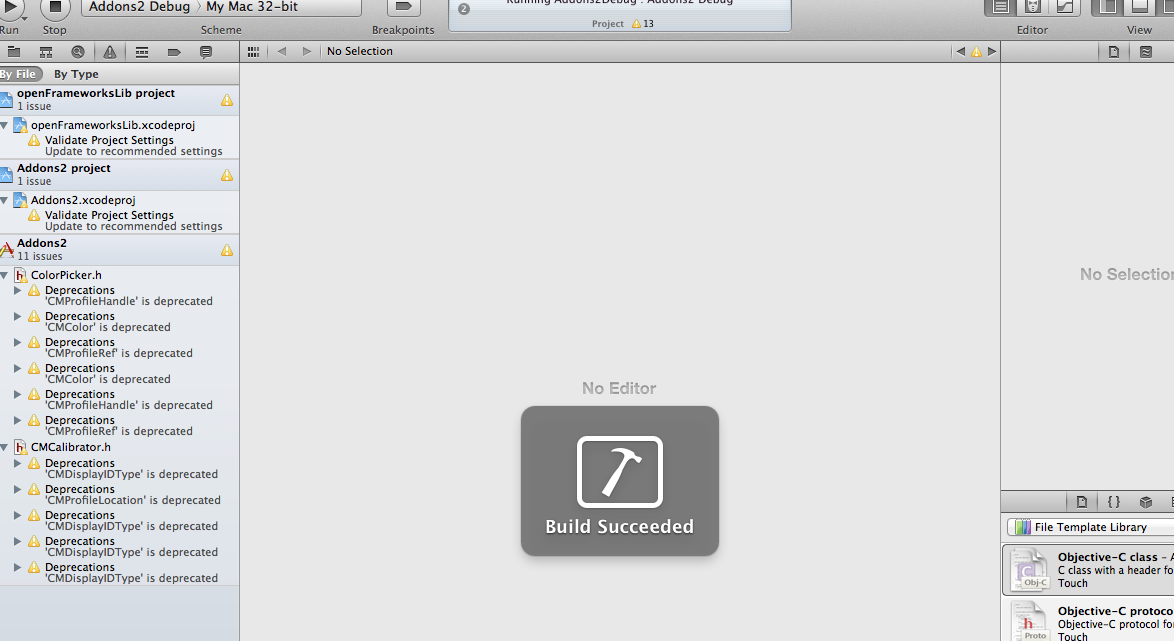Select the openFrameworksLib.xcodeproj row
The image size is (1174, 641).
(119, 125)
